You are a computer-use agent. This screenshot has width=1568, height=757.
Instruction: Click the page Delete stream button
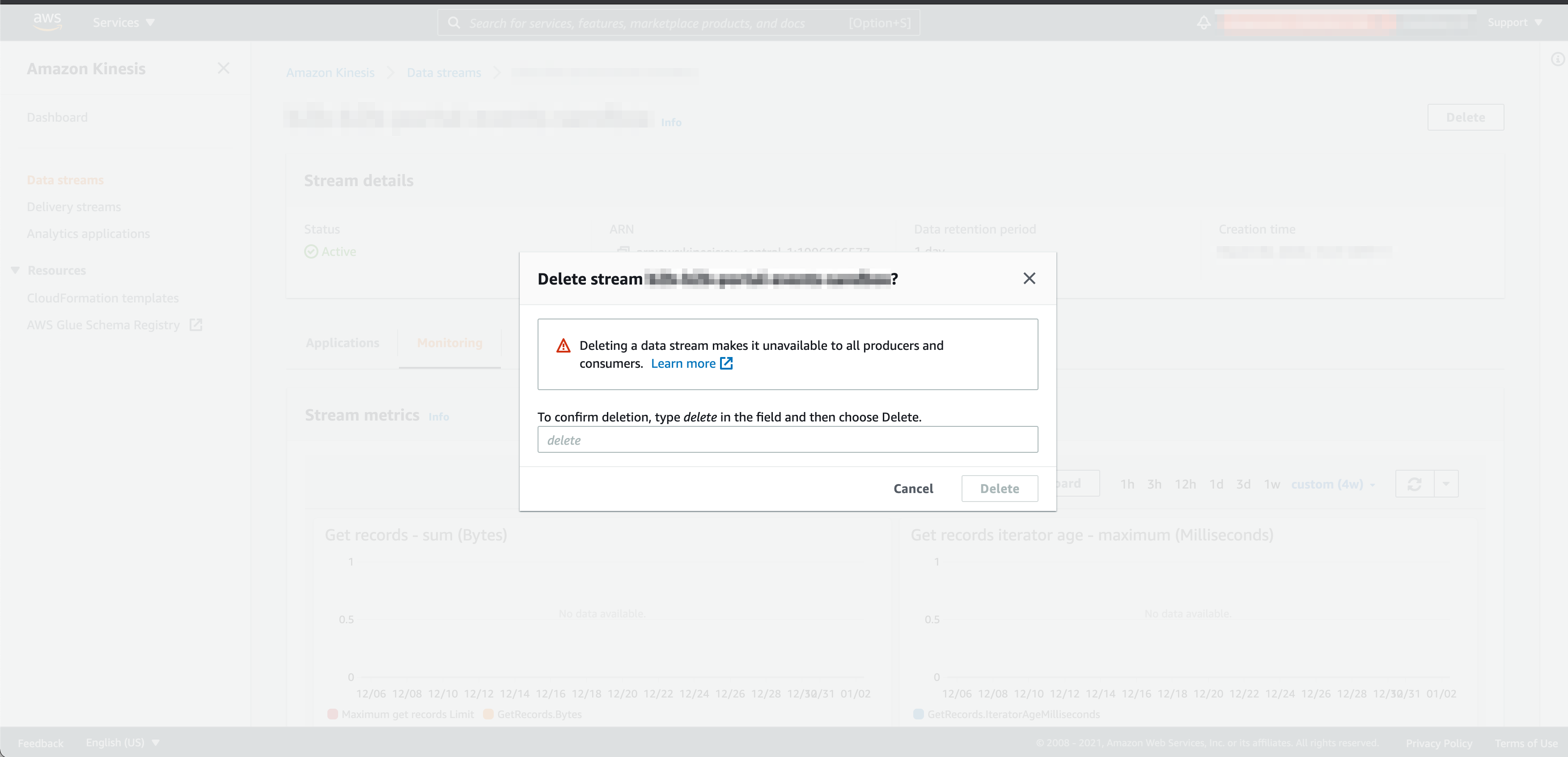tap(1465, 117)
